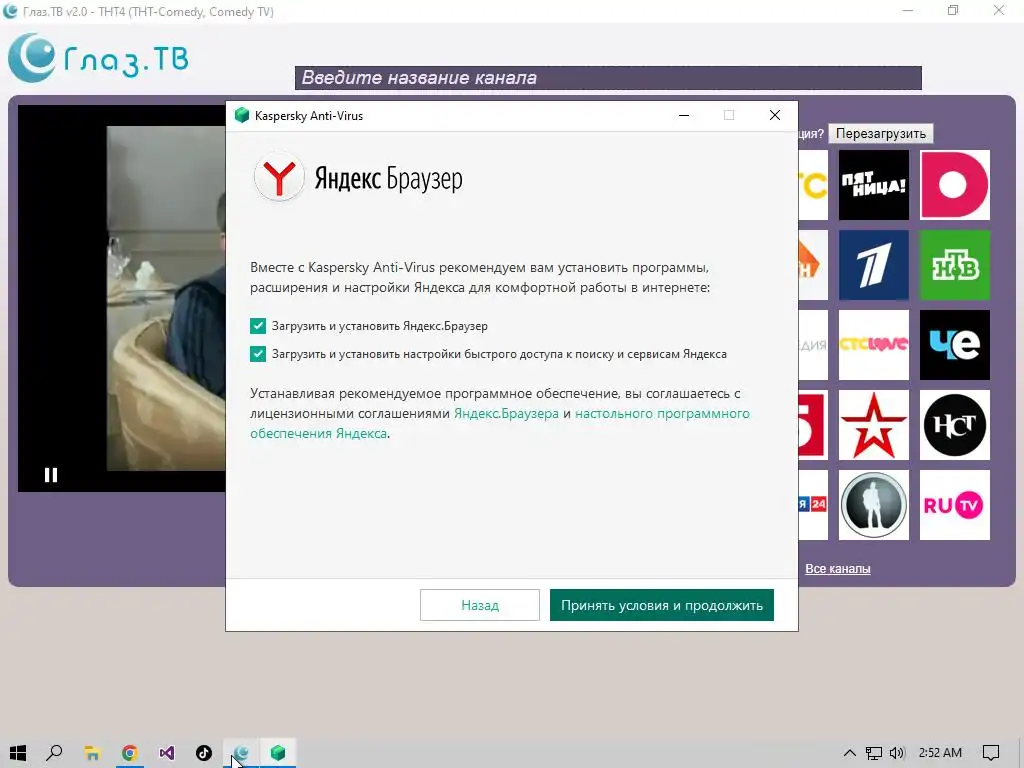Image resolution: width=1024 pixels, height=768 pixels.
Task: Switch to Глаз.ТВ taskbar icon
Action: [241, 753]
